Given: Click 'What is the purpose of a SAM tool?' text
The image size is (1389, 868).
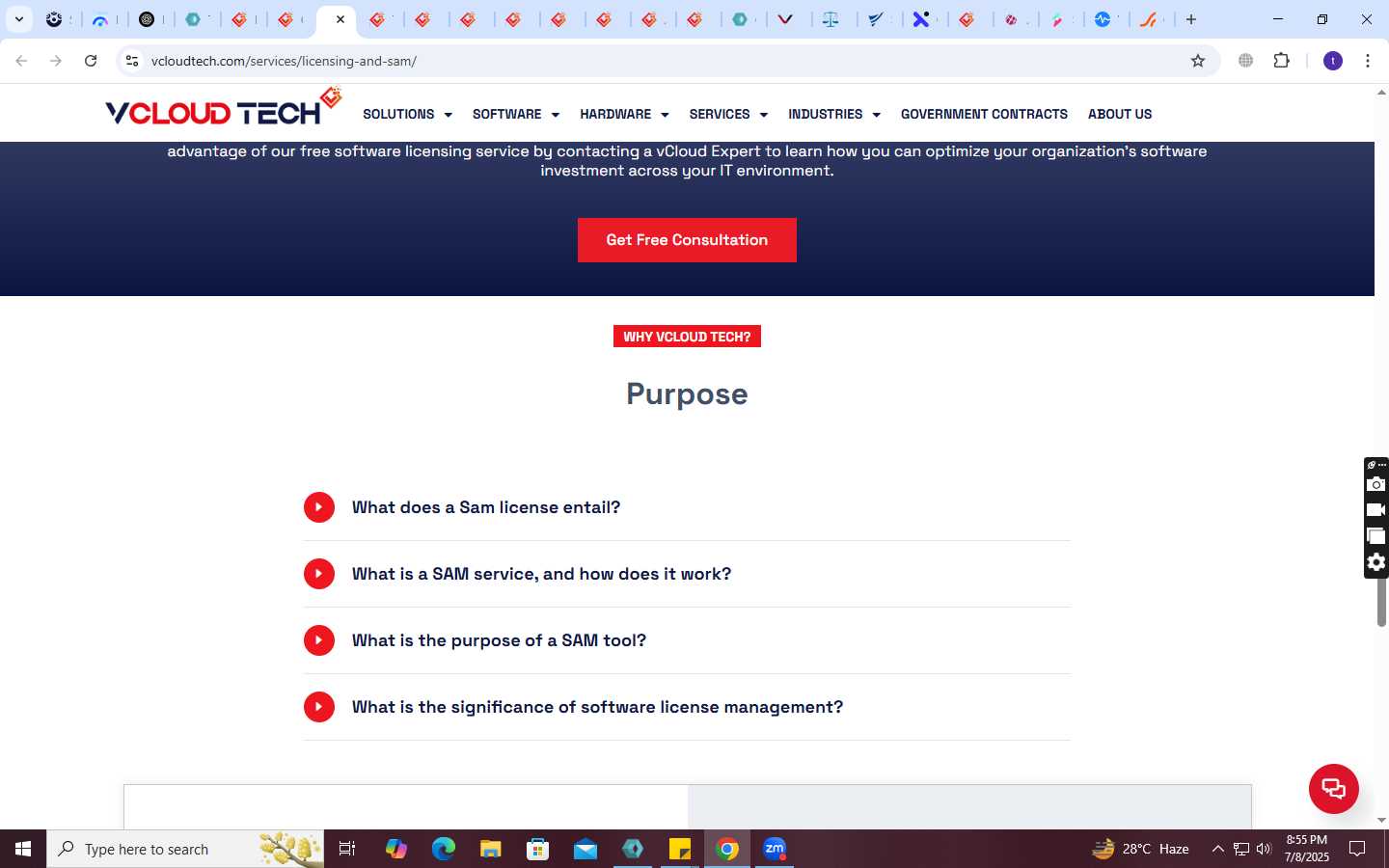Looking at the screenshot, I should coord(499,640).
